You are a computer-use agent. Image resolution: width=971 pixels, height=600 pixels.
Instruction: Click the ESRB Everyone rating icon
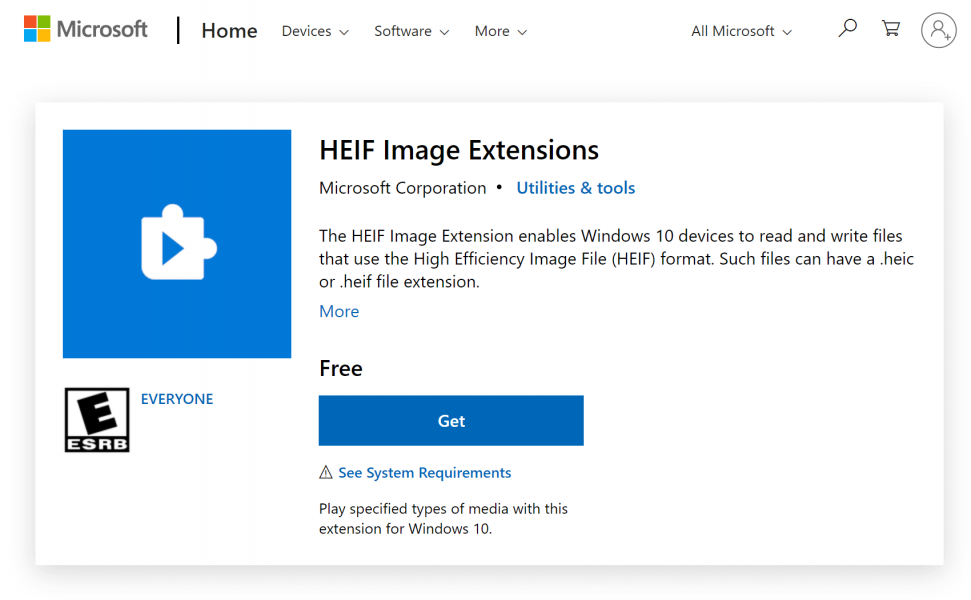point(97,419)
